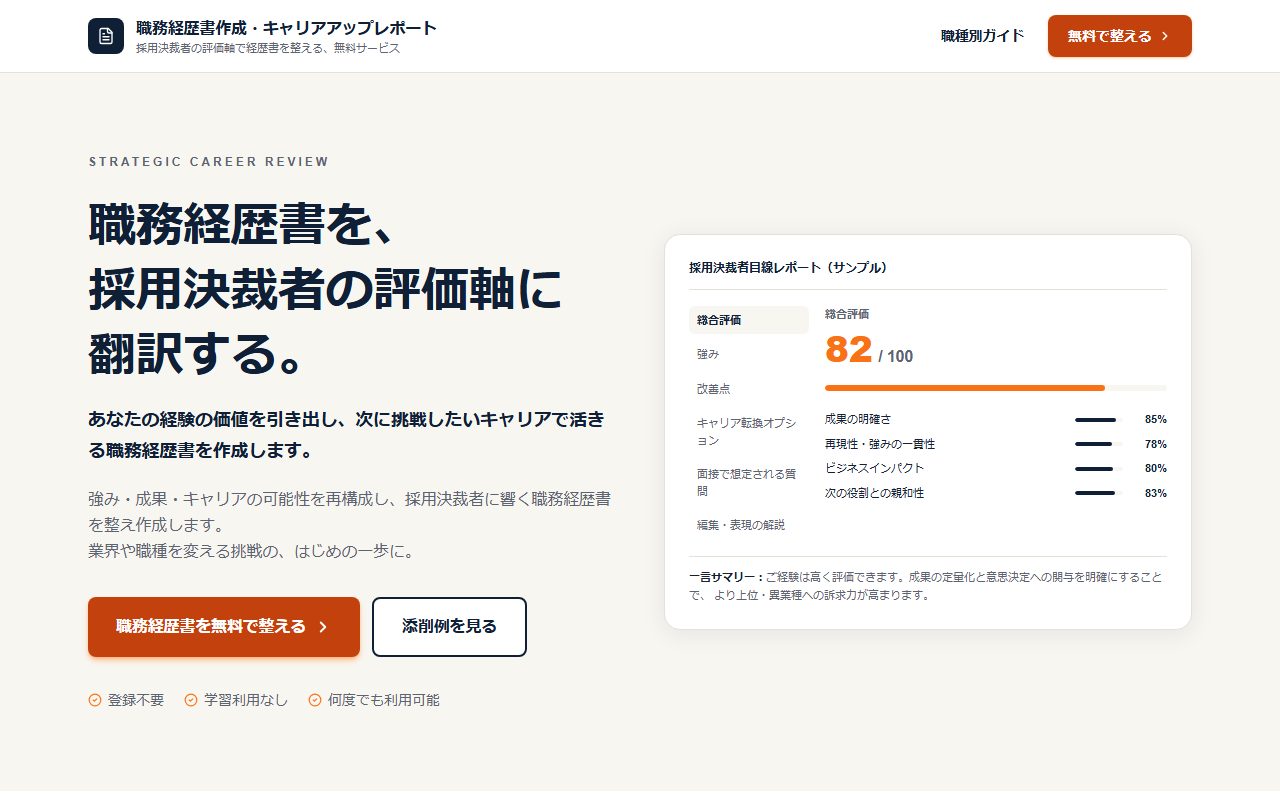The width and height of the screenshot is (1280, 800).
Task: Select the 編集・表現の解説 tab
Action: [x=749, y=525]
